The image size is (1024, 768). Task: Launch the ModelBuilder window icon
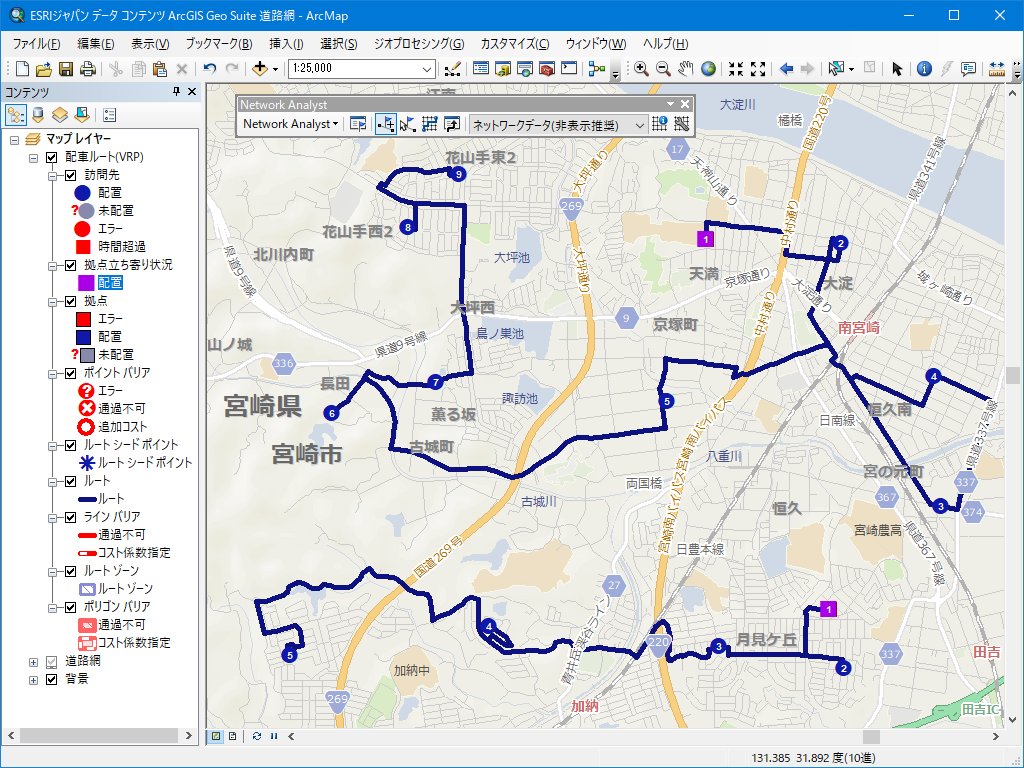click(597, 69)
